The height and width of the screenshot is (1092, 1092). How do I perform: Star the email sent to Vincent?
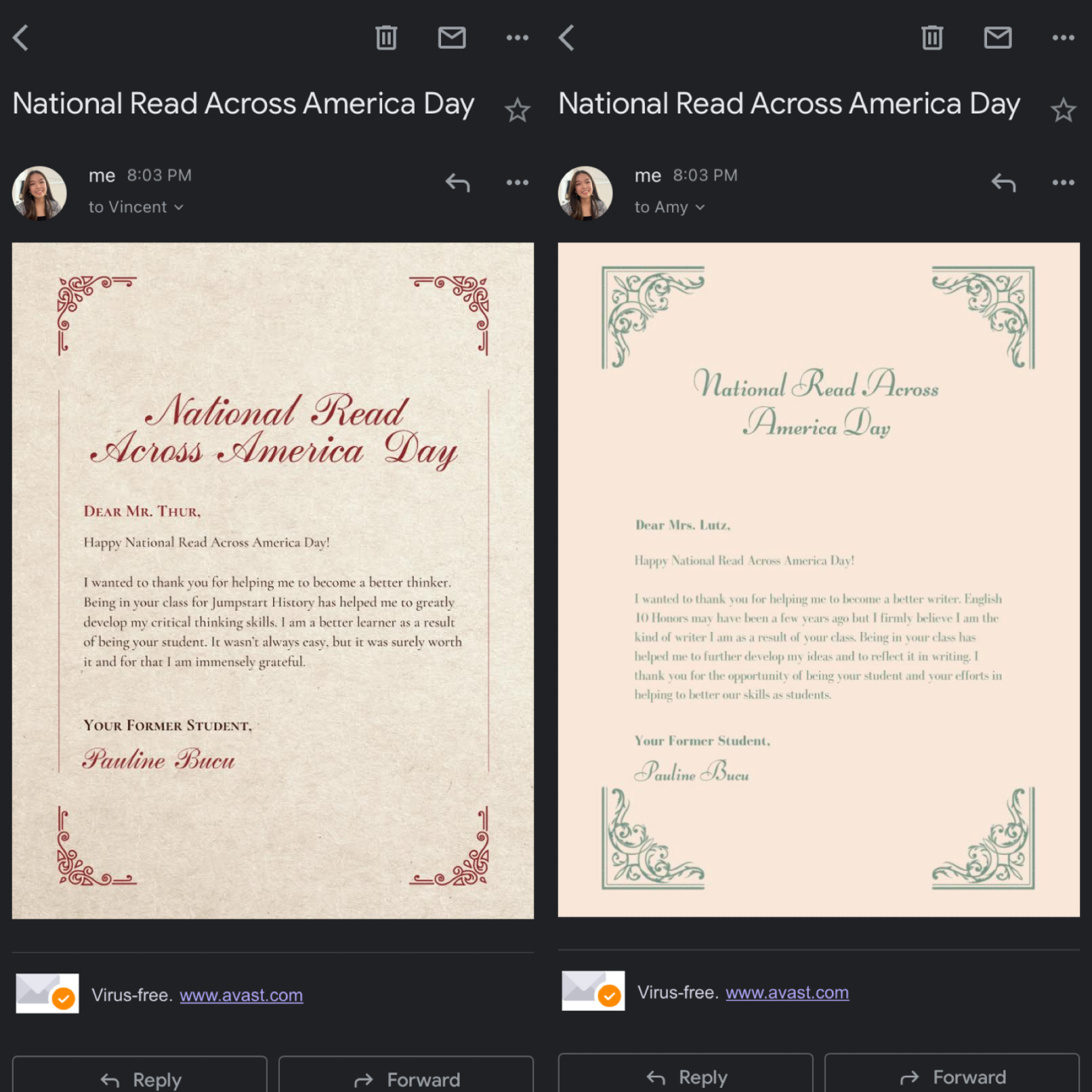click(x=517, y=110)
